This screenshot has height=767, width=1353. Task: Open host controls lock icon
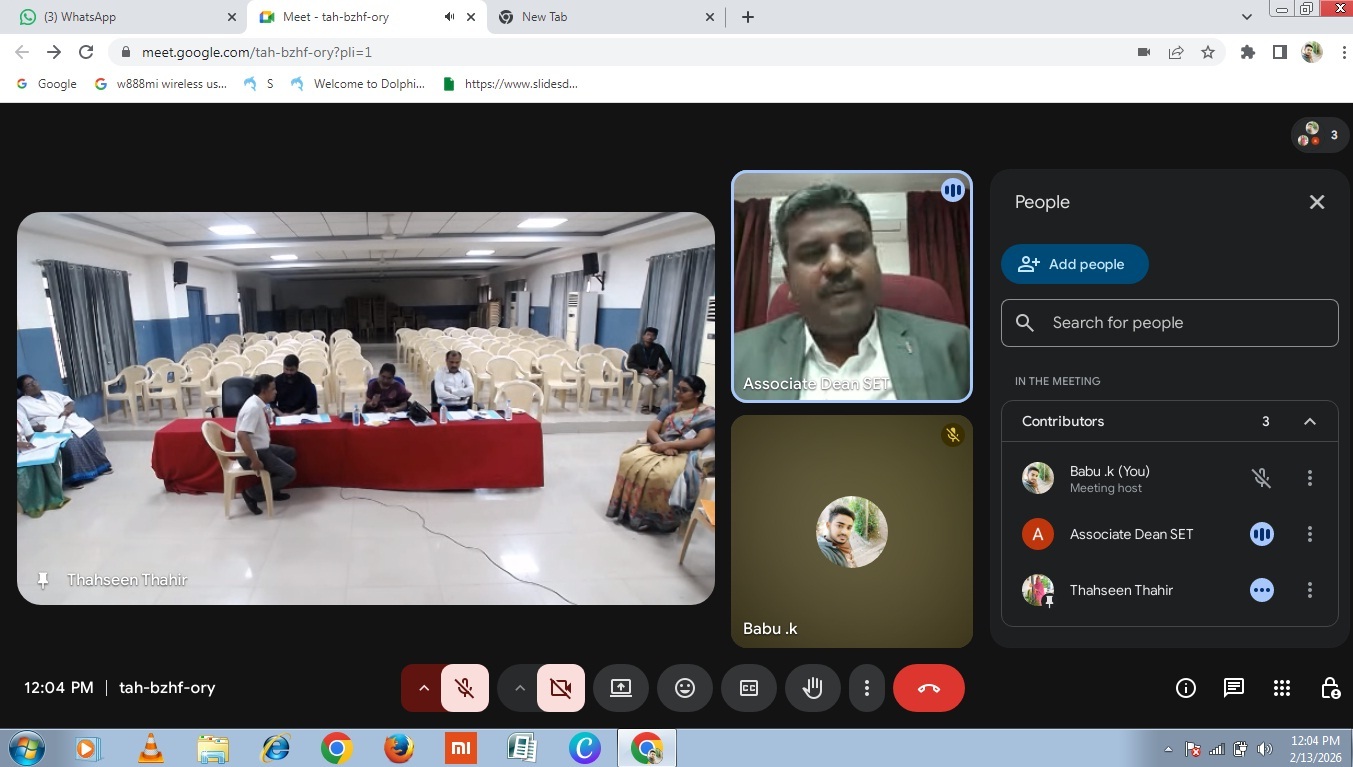tap(1329, 688)
